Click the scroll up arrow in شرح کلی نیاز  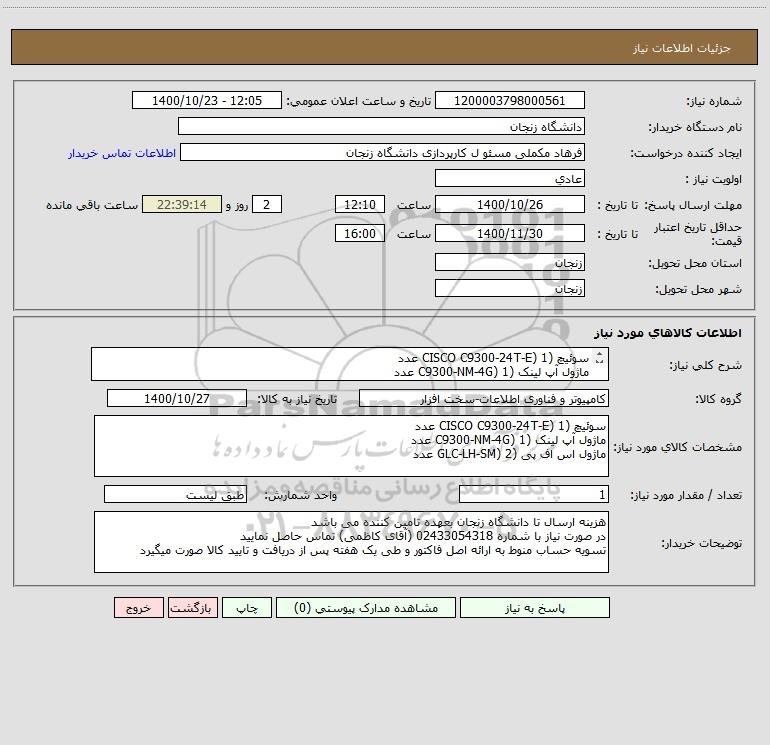(x=599, y=354)
